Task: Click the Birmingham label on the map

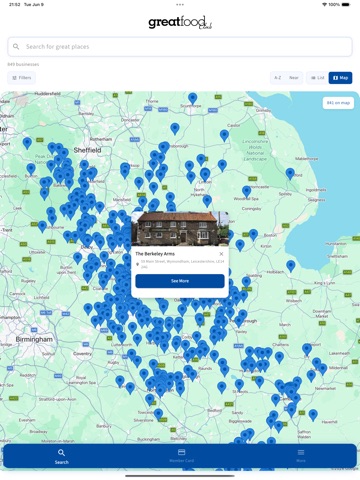Action: coord(34,339)
